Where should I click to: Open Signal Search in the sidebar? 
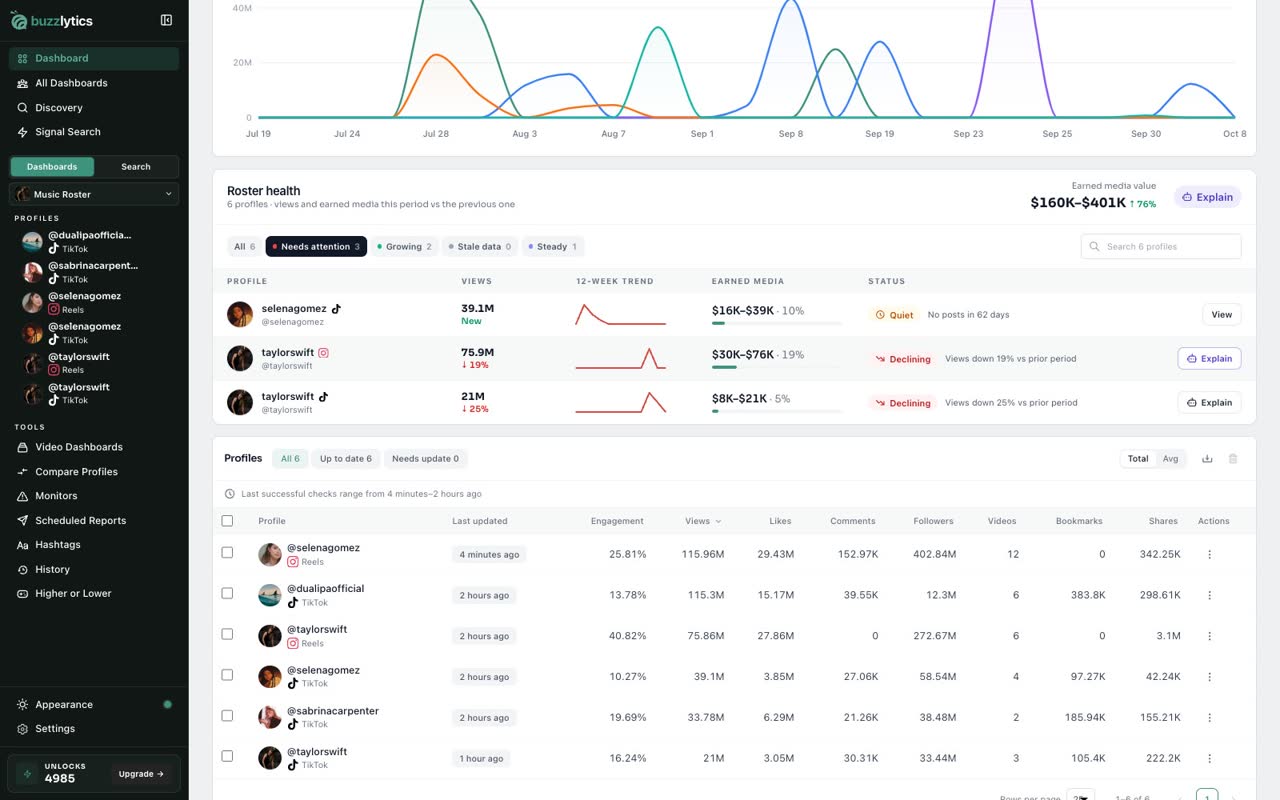click(x=94, y=132)
